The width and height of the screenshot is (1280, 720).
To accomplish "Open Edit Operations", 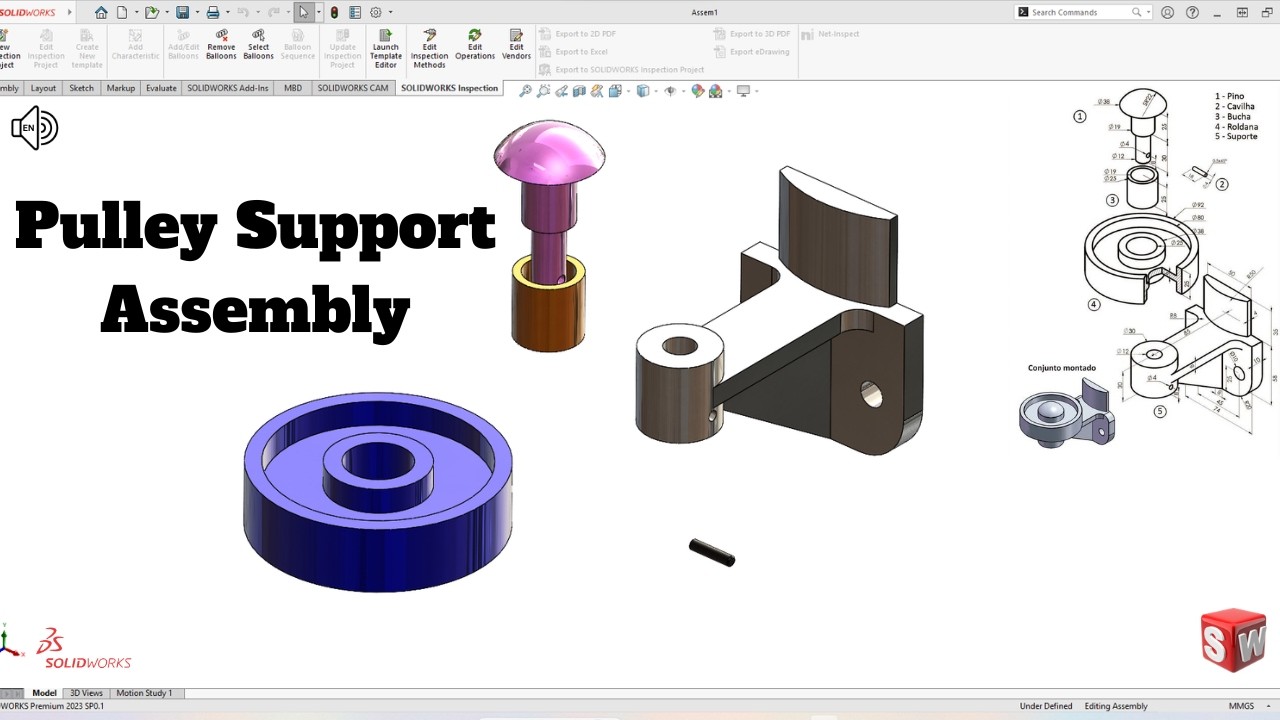I will [x=475, y=45].
